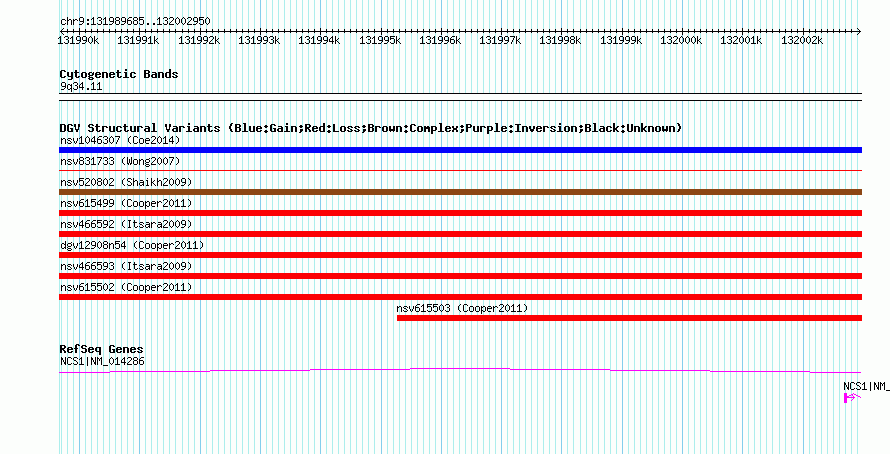Select the thin red nsv831733 line
Image resolution: width=890 pixels, height=454 pixels.
pyautogui.click(x=460, y=170)
